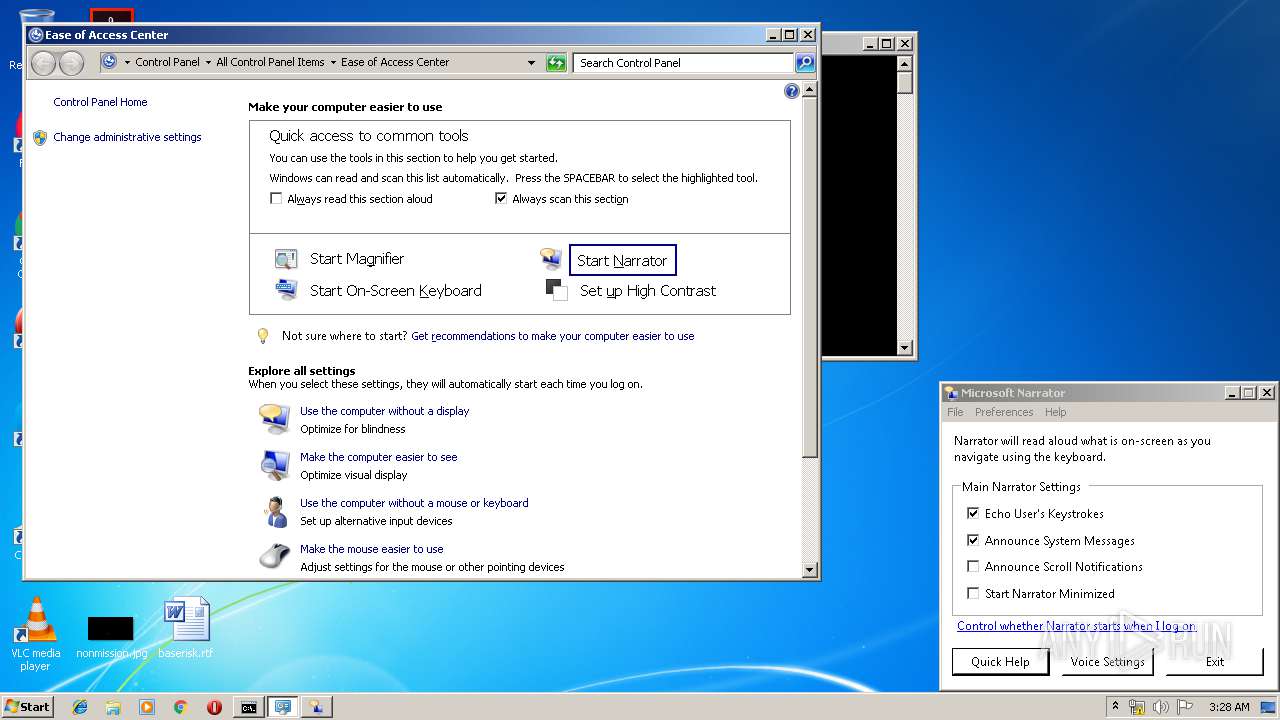Click the Start button
Viewport: 1280px width, 720px height.
(28, 707)
